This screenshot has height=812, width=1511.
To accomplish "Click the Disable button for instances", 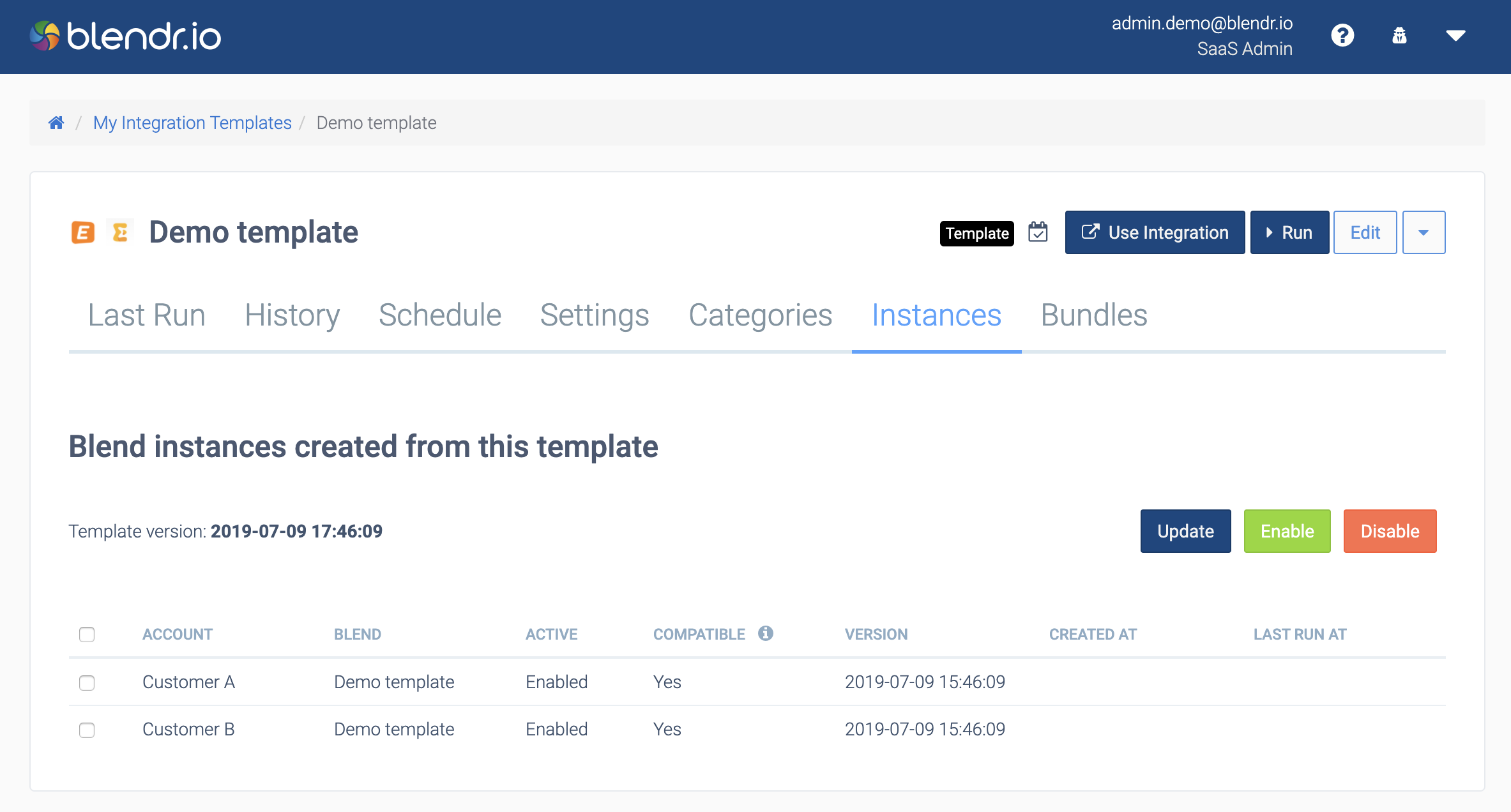I will coord(1391,531).
